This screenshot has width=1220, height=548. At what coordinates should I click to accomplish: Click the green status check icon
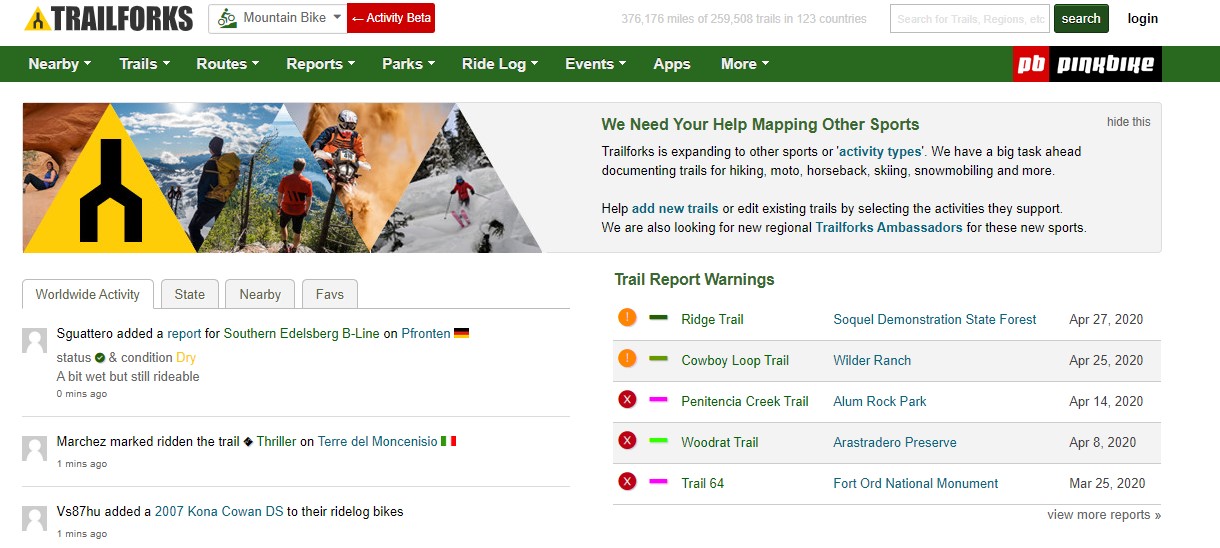pyautogui.click(x=100, y=358)
